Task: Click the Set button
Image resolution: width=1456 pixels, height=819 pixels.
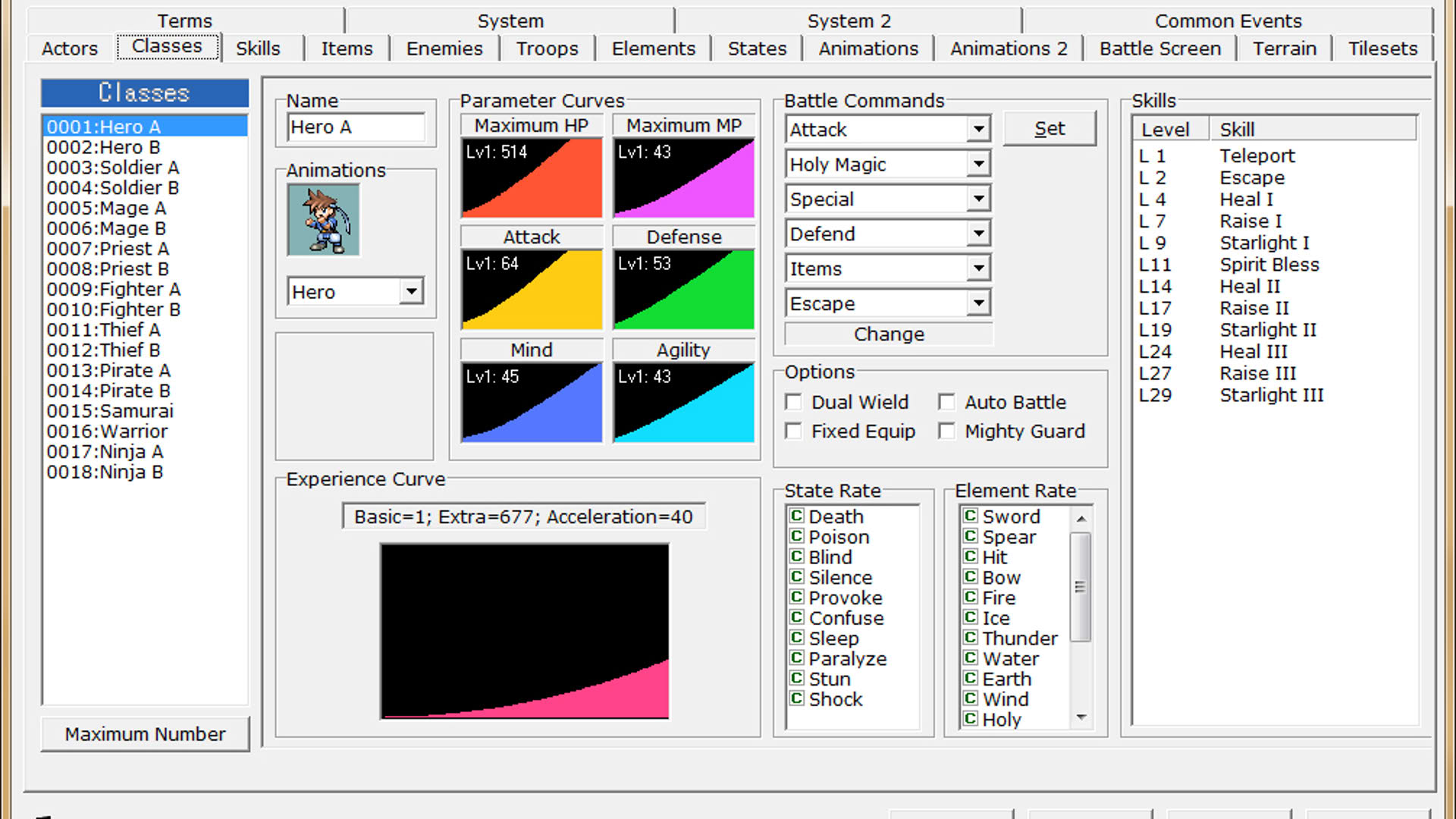Action: tap(1050, 129)
